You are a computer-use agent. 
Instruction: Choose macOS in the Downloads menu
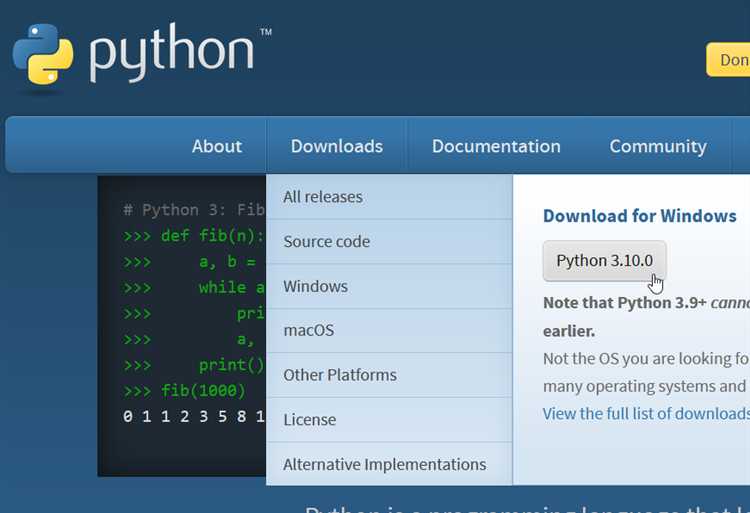click(x=389, y=330)
